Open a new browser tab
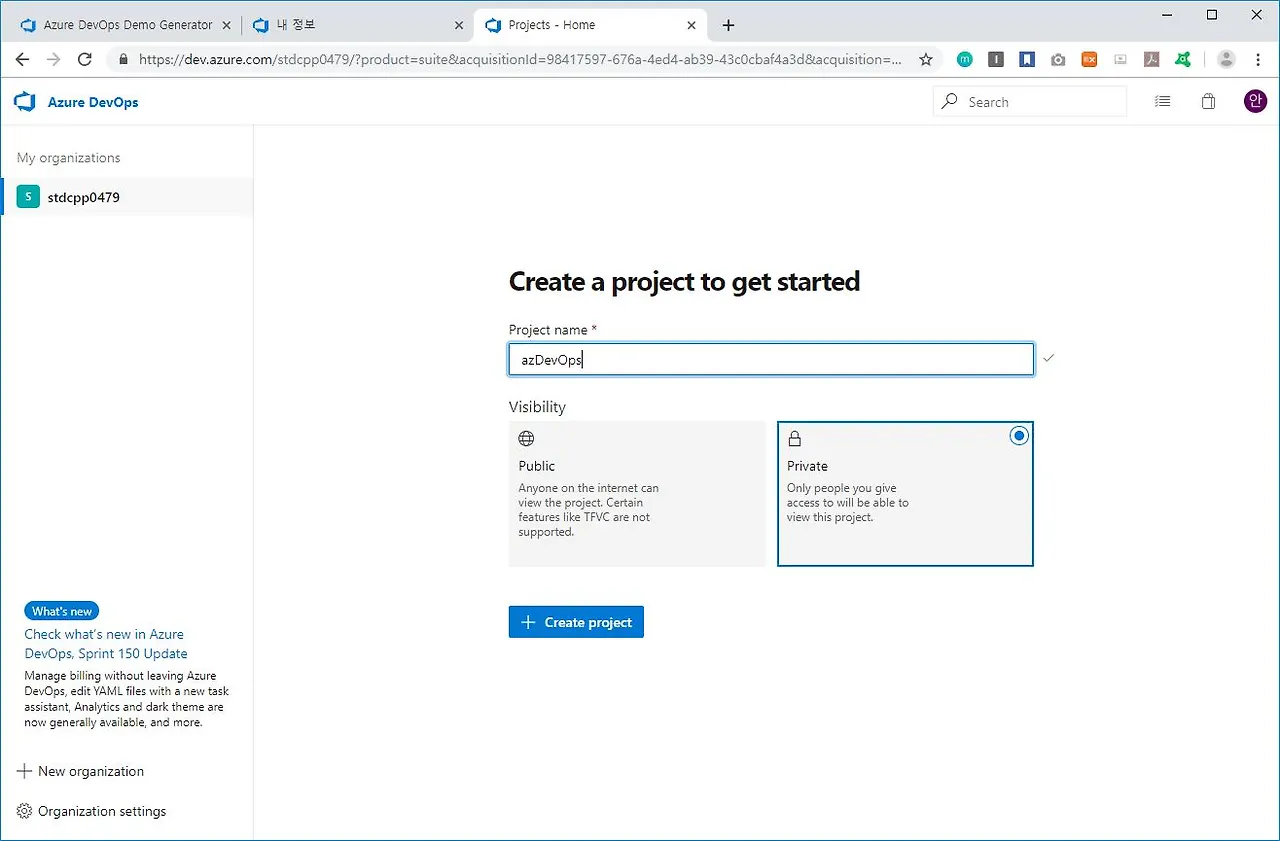Screen dimensions: 1280x841 pos(728,25)
